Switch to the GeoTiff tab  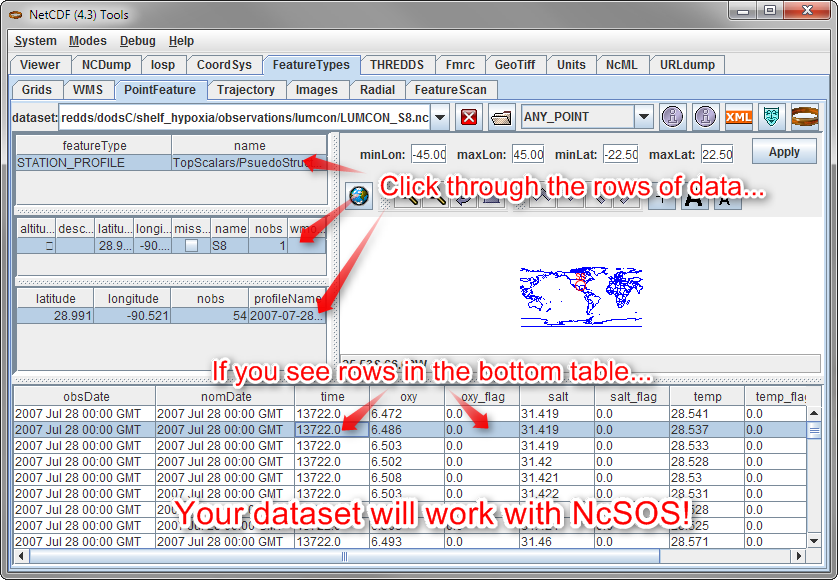pyautogui.click(x=515, y=65)
